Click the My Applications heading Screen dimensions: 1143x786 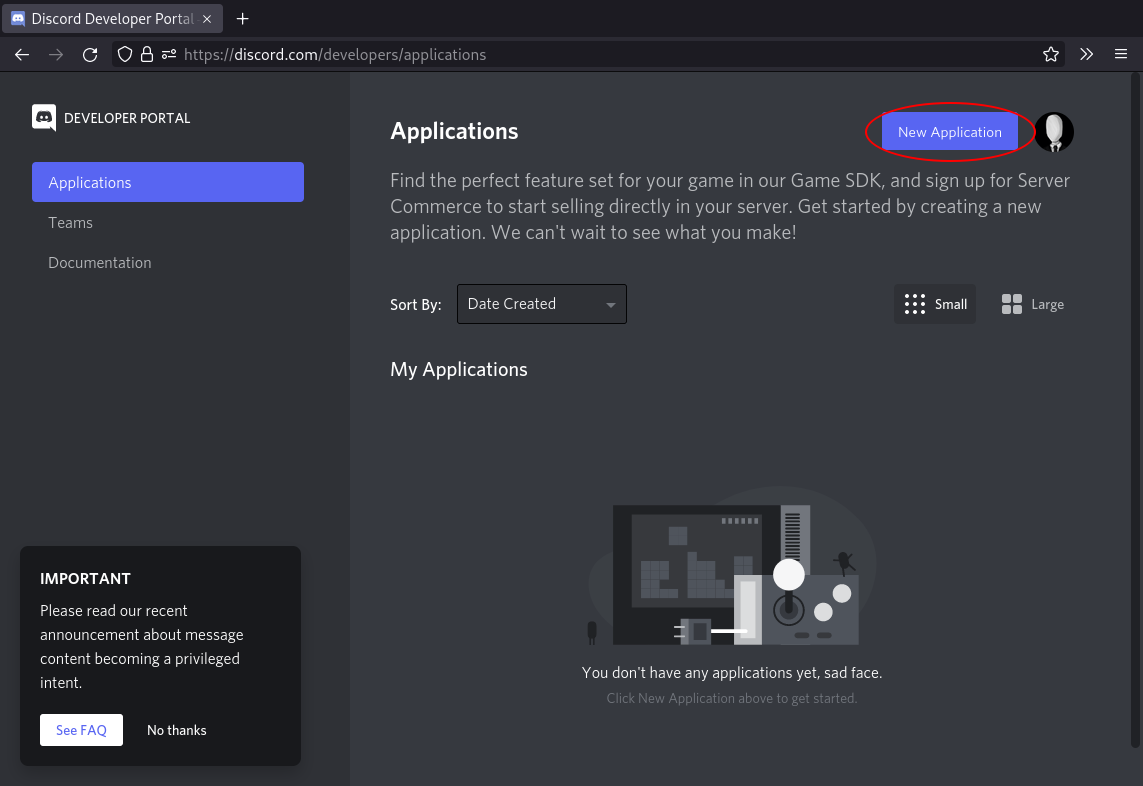click(459, 370)
